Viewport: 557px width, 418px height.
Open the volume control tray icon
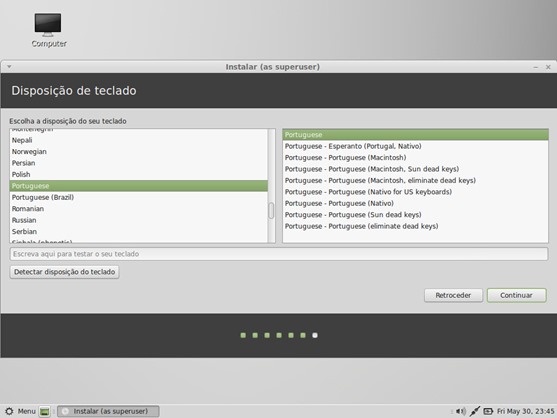(460, 411)
